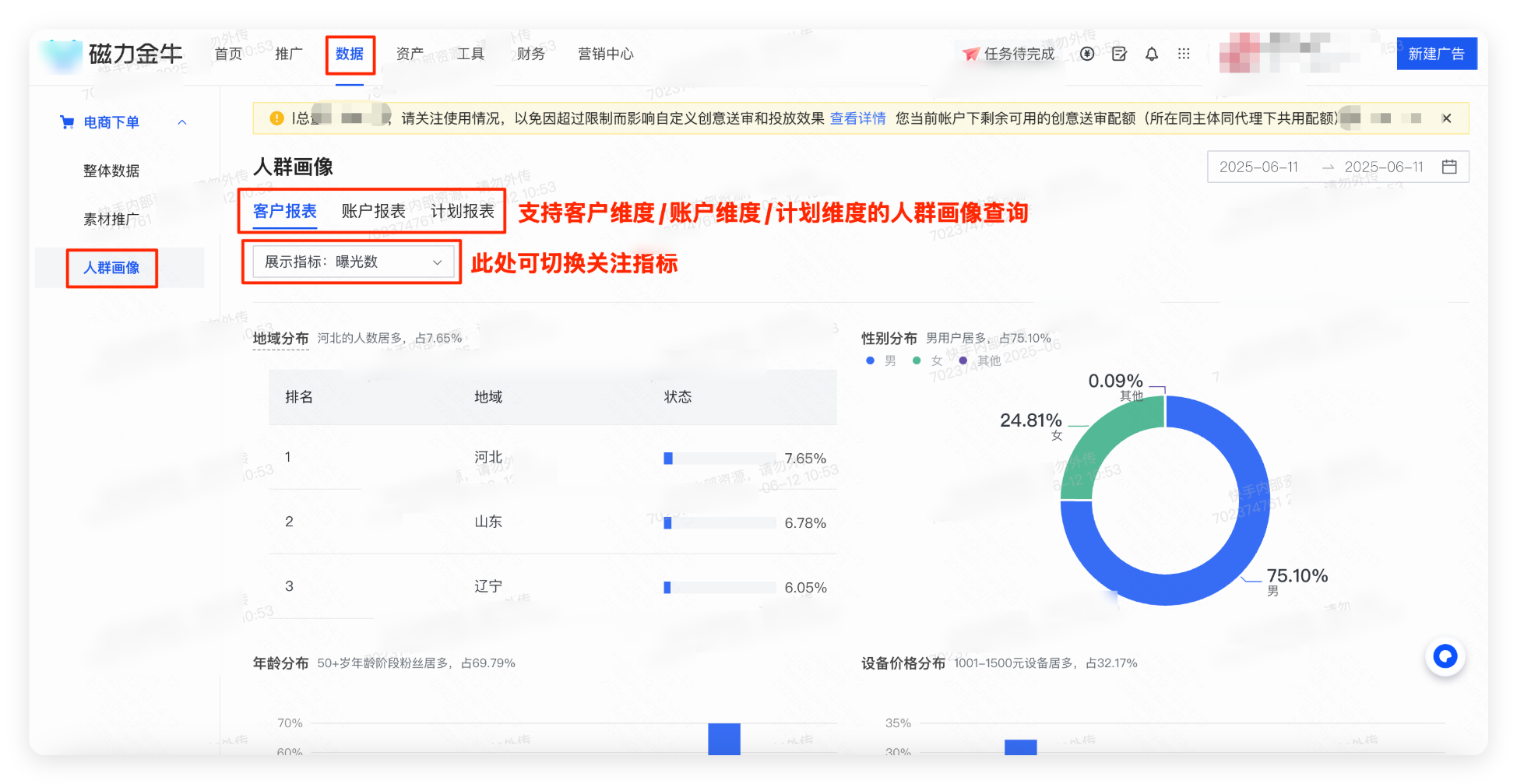Viewport: 1517px width, 784px height.
Task: Click the shopping cart icon beside 电商下单
Action: click(67, 121)
